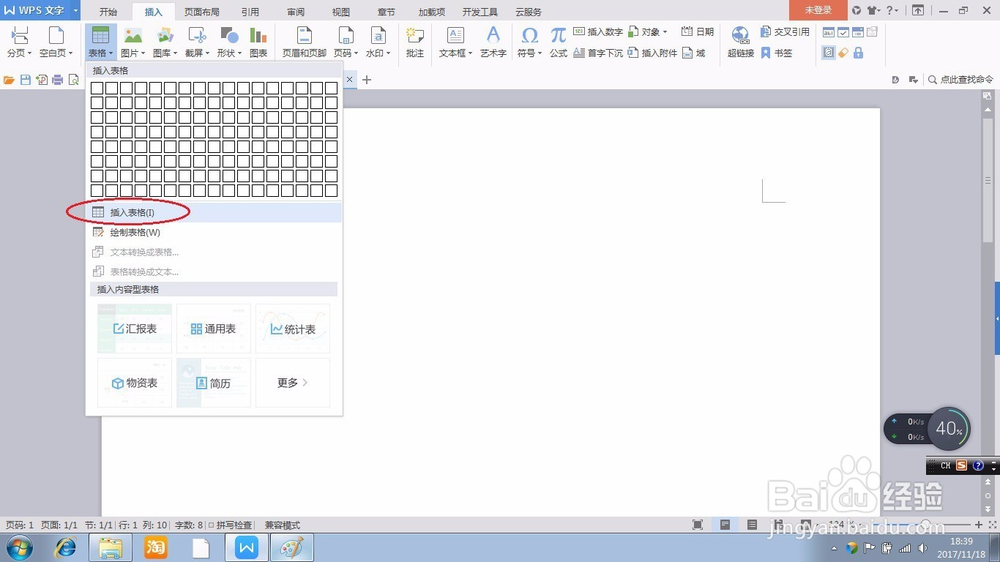This screenshot has width=1000, height=562.
Task: Open the 淘 Taobao taskbar icon
Action: tap(155, 547)
